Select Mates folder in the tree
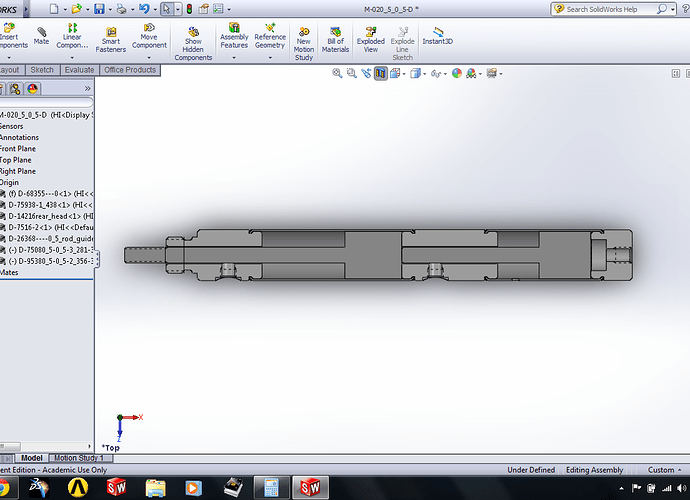690x500 pixels. pos(9,272)
